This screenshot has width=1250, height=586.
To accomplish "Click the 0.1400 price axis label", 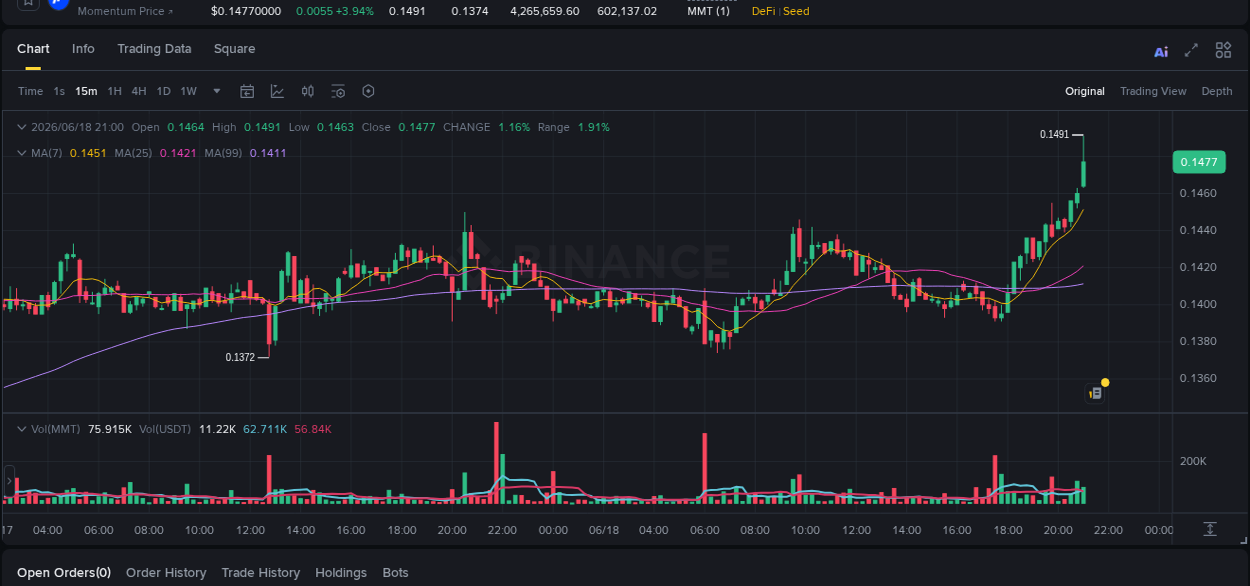I will 1198,304.
